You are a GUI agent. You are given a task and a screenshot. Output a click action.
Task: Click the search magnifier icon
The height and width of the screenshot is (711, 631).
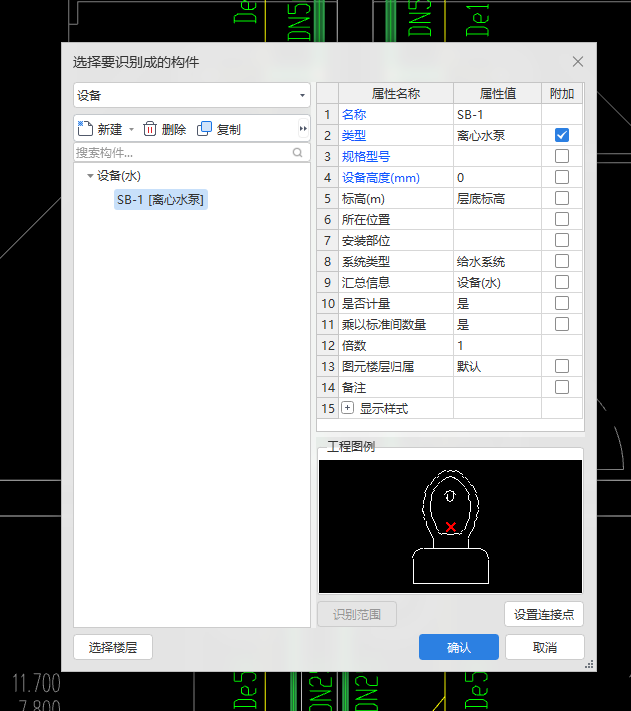[297, 153]
